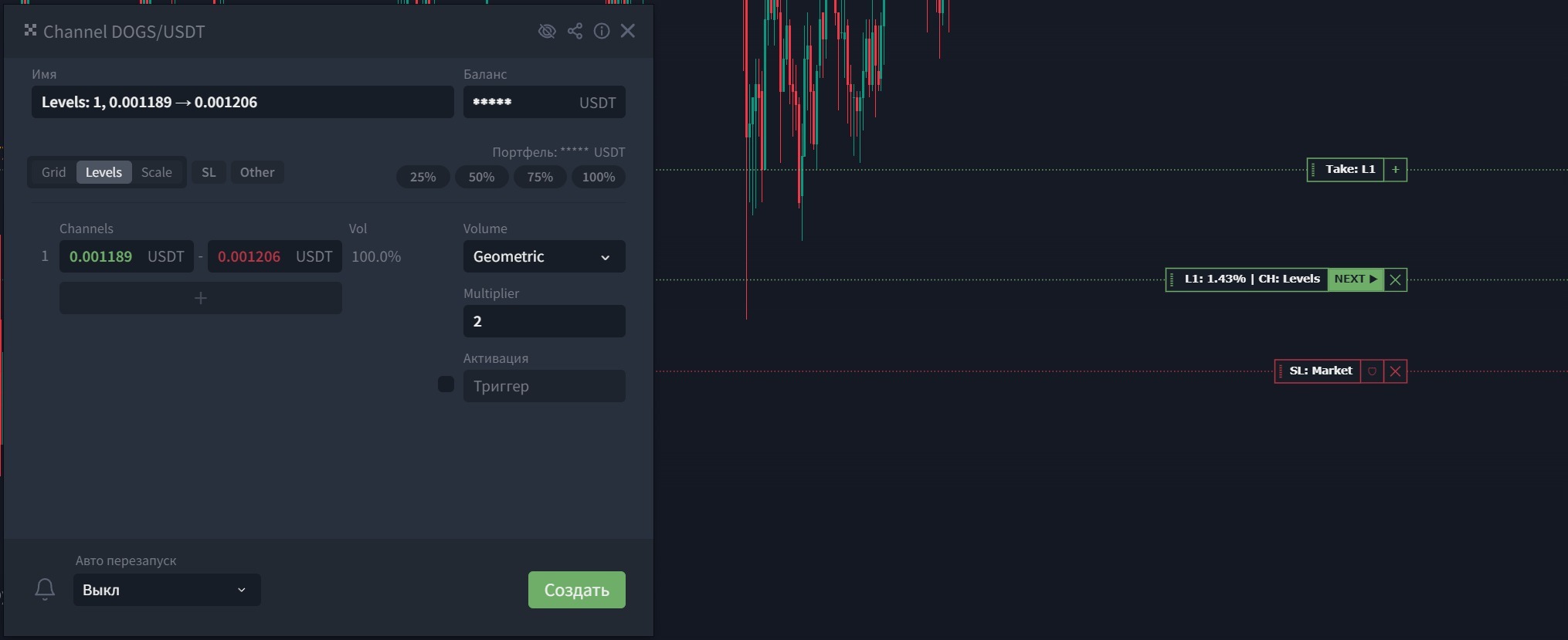Switch to the Scale tab

(157, 172)
